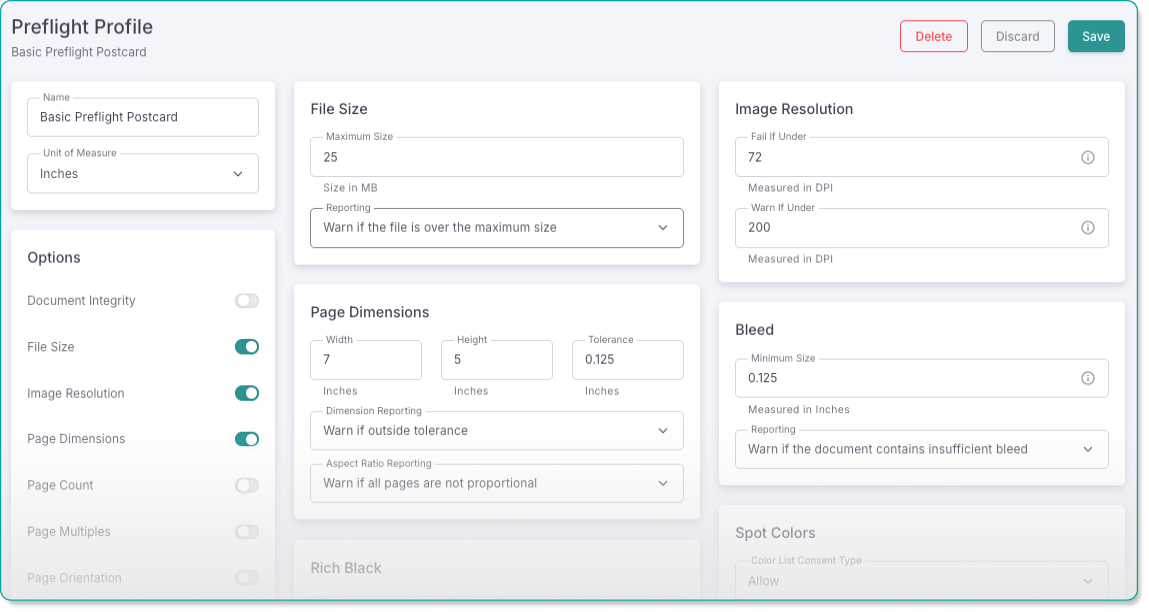
Task: Click the Page Dimensions section heading
Action: [x=369, y=312]
